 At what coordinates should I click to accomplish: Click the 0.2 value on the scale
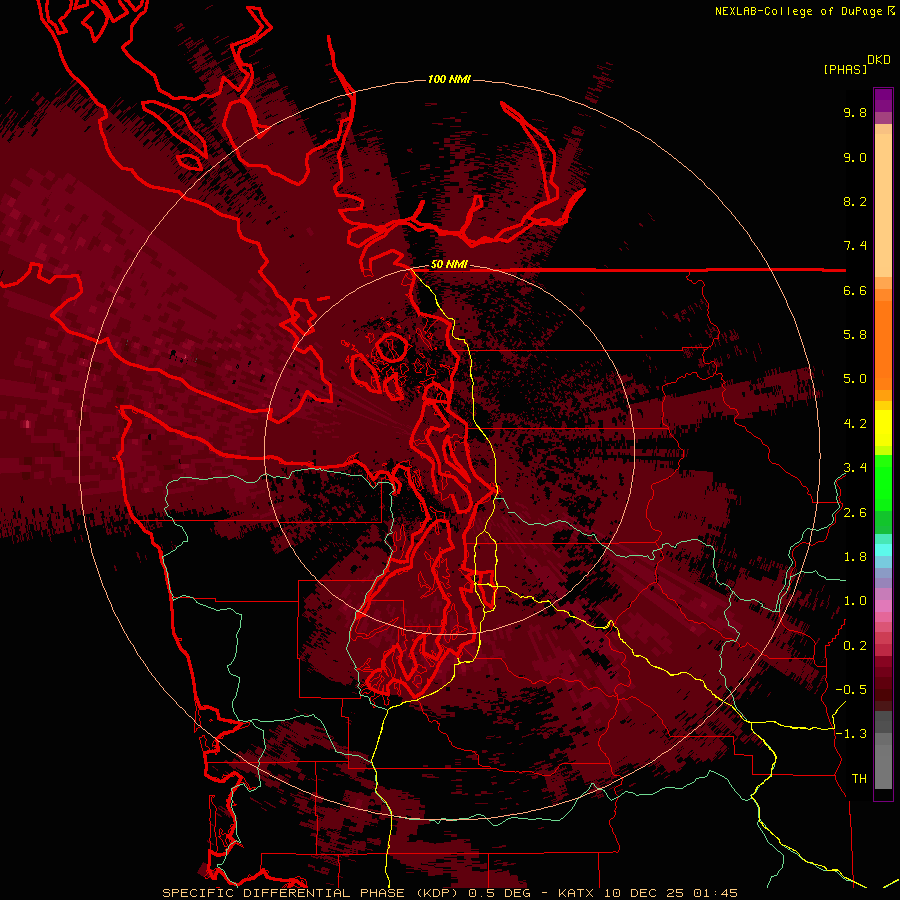click(x=855, y=646)
